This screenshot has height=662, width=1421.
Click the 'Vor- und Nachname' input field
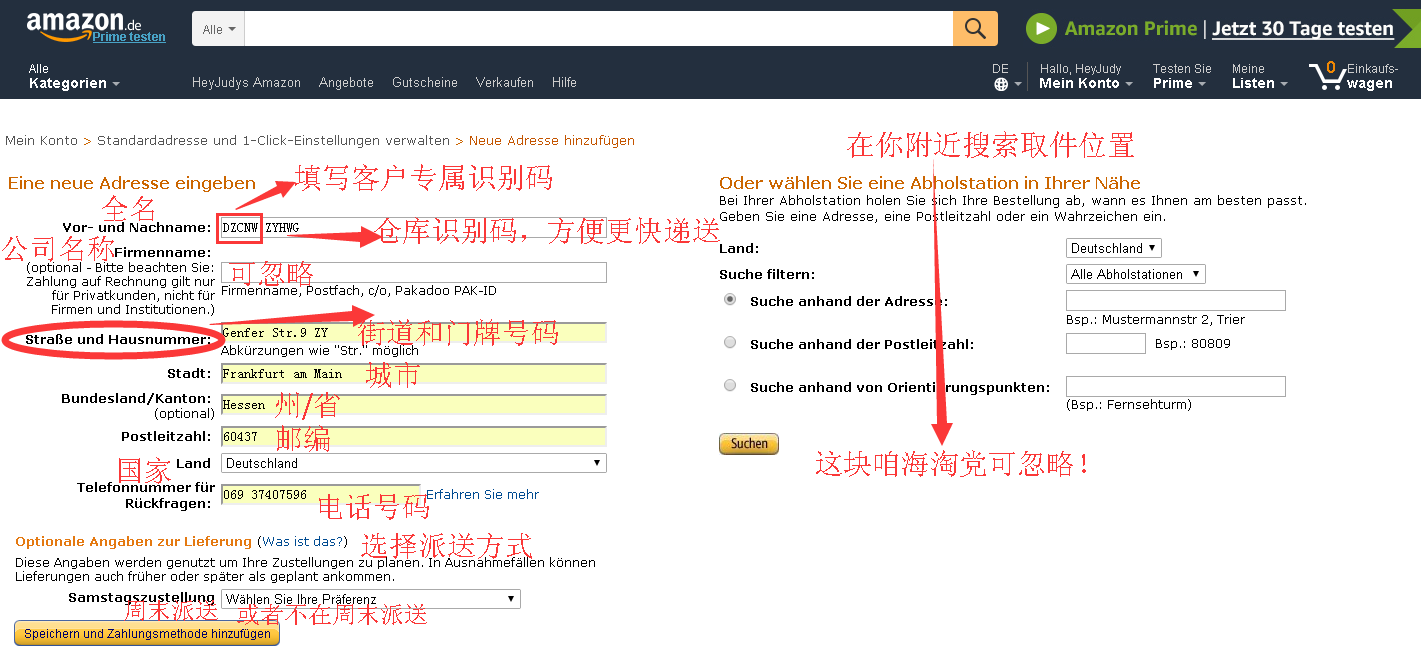413,228
